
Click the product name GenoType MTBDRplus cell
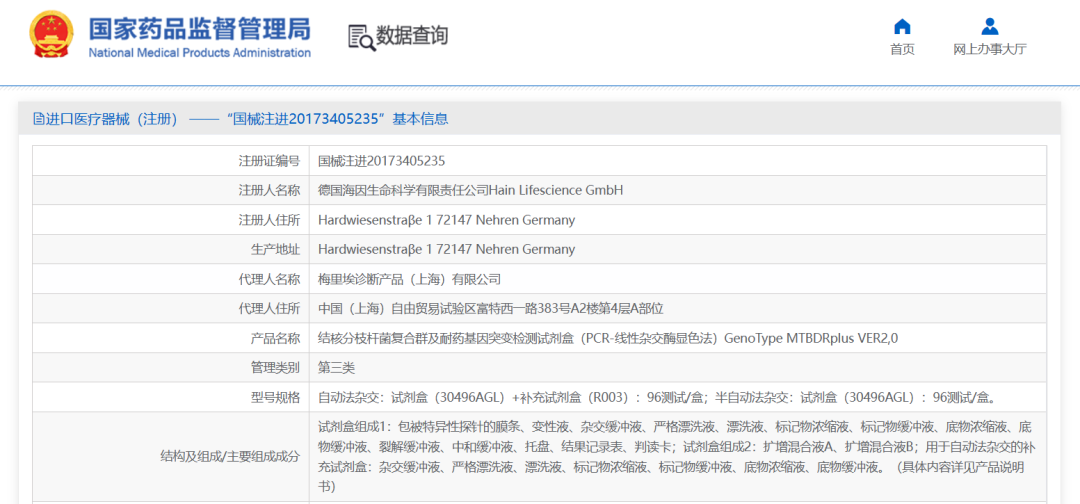point(608,338)
